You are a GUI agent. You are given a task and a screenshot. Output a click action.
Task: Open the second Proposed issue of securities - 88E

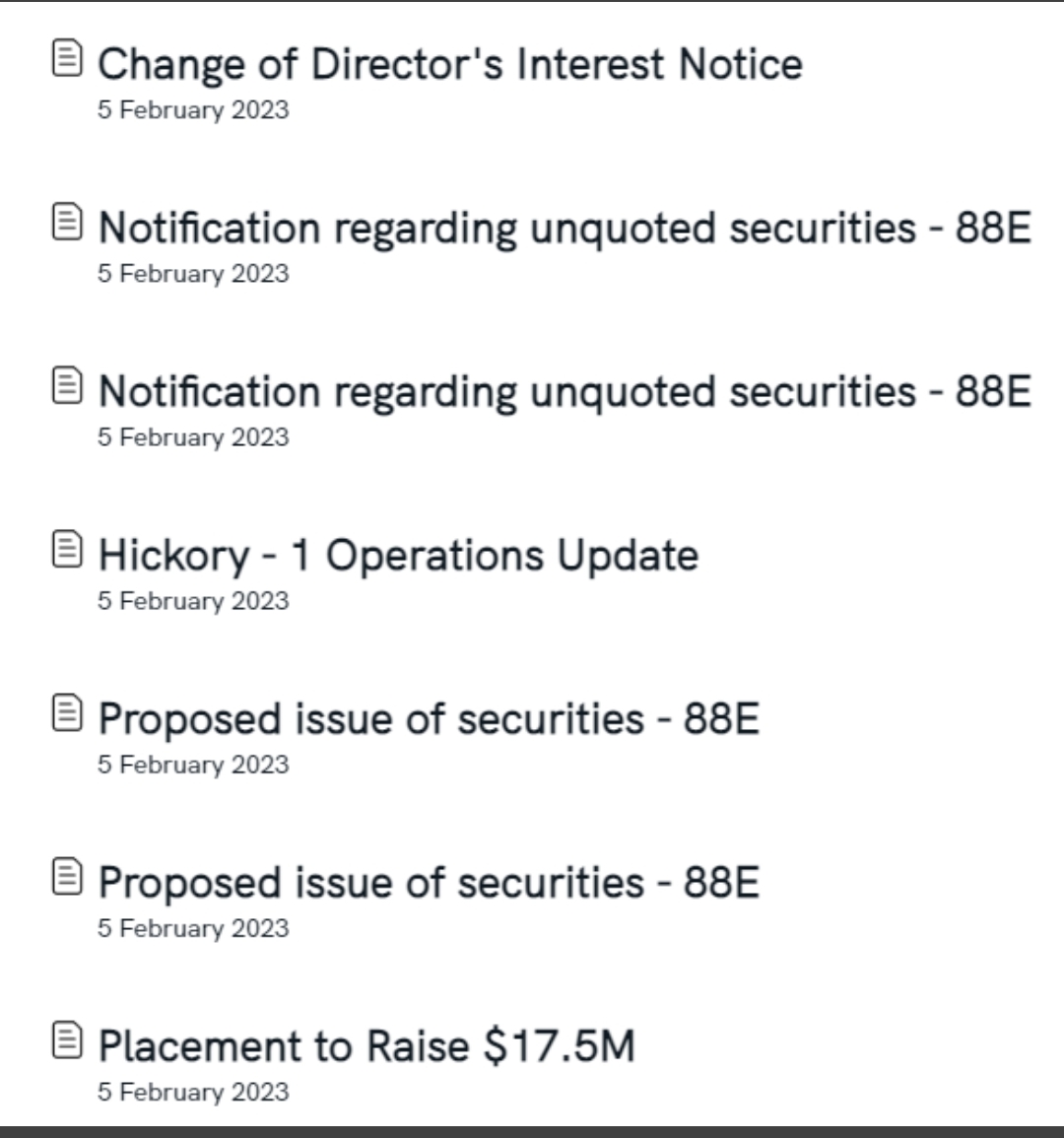(429, 883)
